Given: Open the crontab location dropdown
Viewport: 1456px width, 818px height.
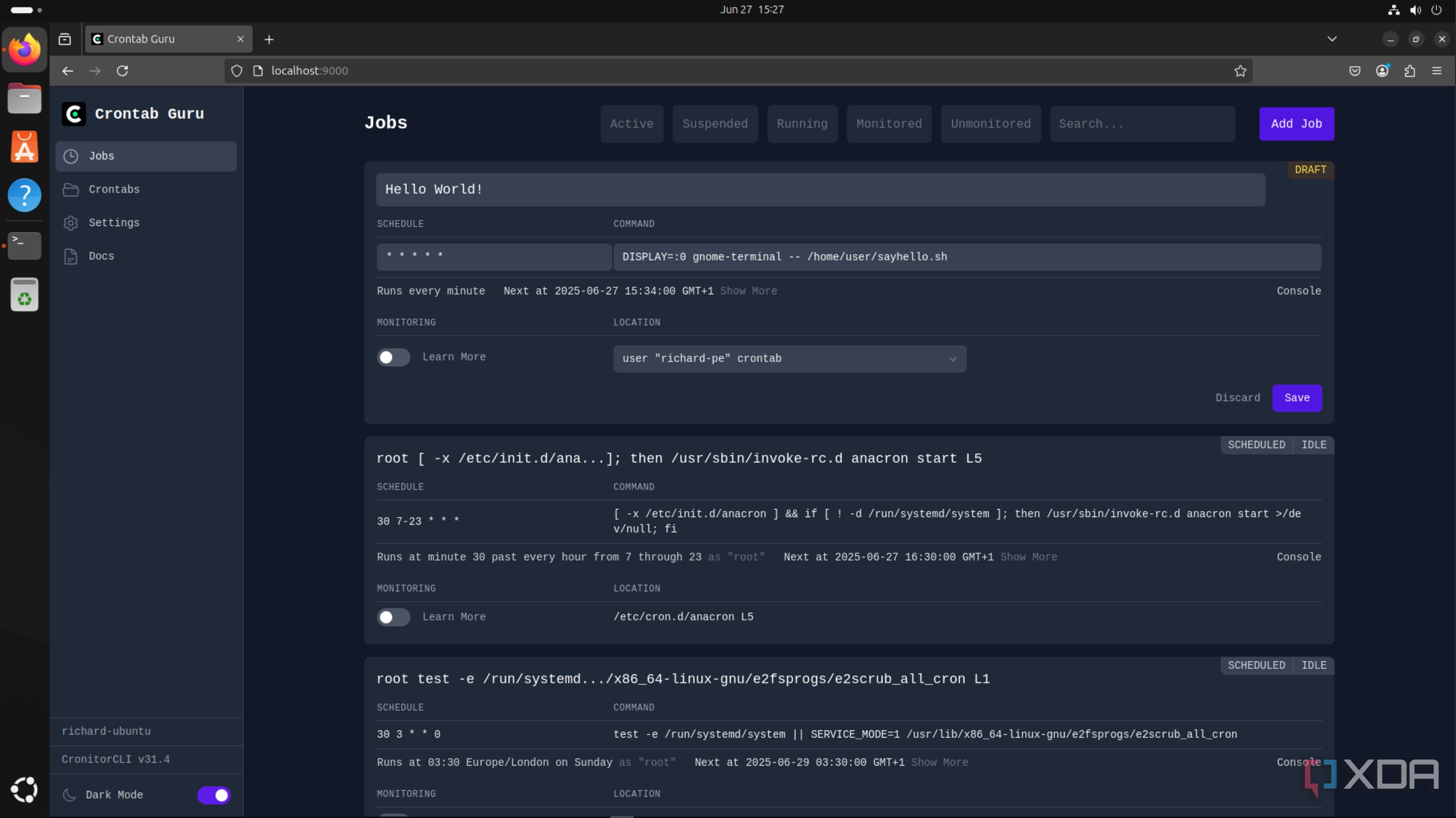Looking at the screenshot, I should [x=790, y=359].
